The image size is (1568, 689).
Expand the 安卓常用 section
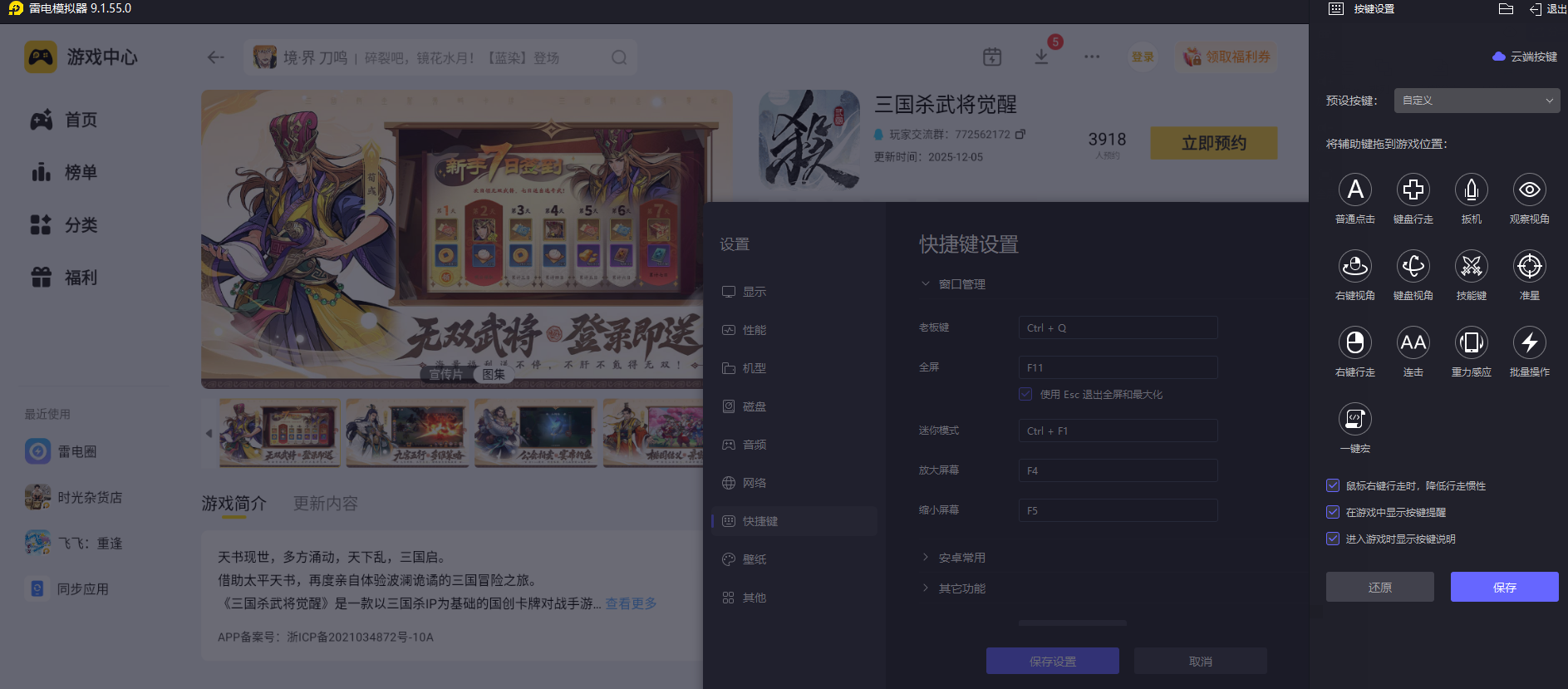[953, 558]
